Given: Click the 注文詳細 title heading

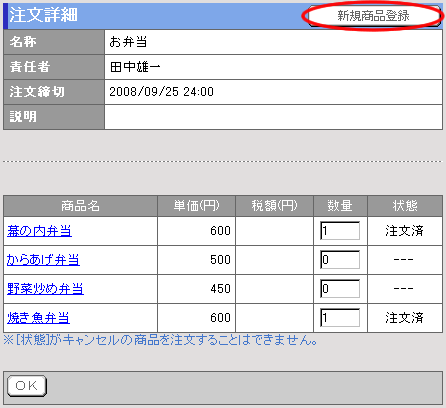Looking at the screenshot, I should [x=43, y=15].
